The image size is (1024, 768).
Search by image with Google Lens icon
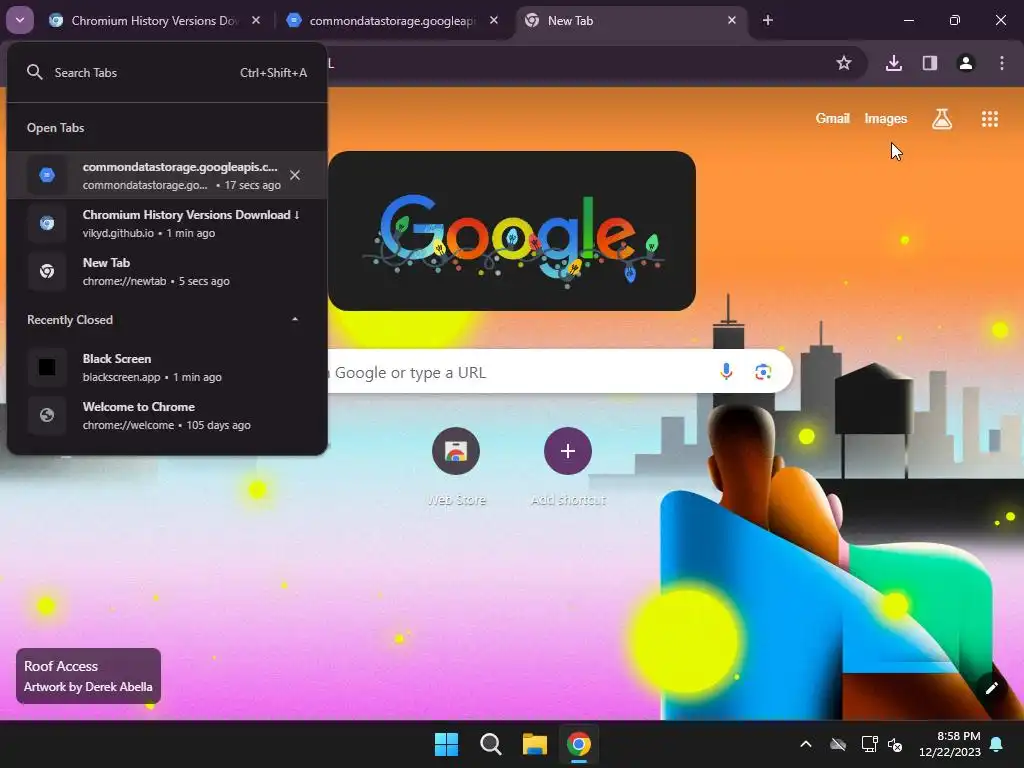[763, 372]
